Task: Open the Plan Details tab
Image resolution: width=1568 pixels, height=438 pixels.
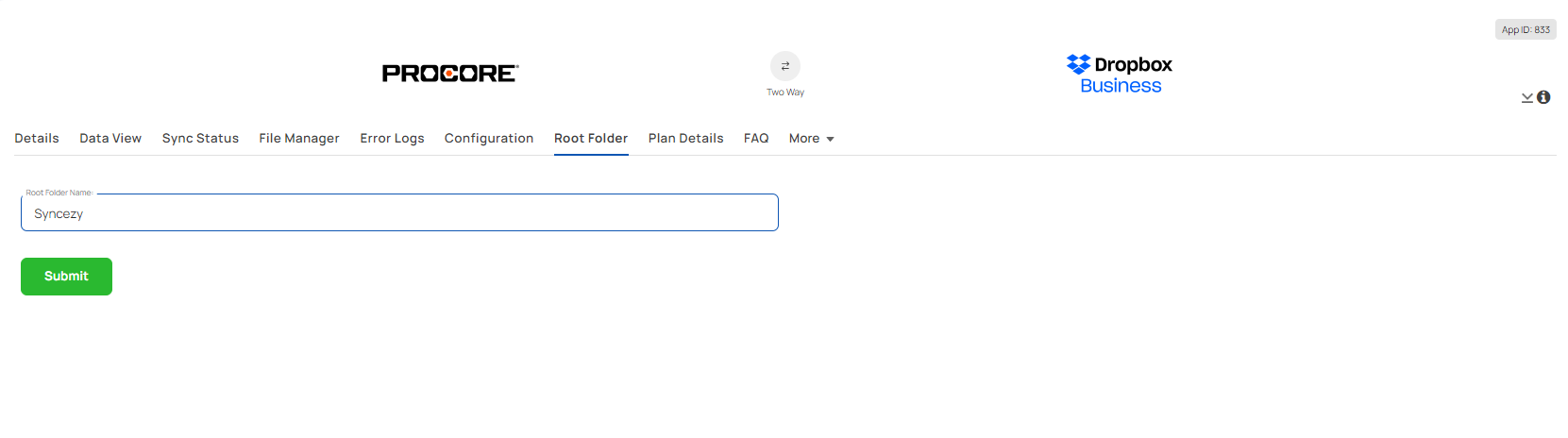Action: [685, 139]
